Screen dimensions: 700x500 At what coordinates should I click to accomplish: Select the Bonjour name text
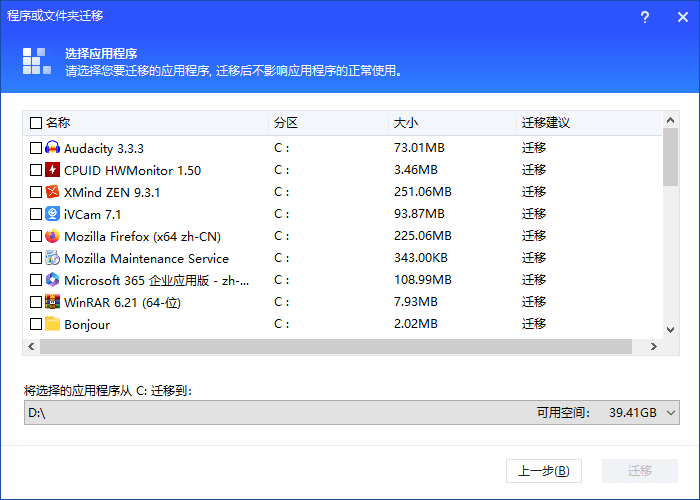(87, 325)
